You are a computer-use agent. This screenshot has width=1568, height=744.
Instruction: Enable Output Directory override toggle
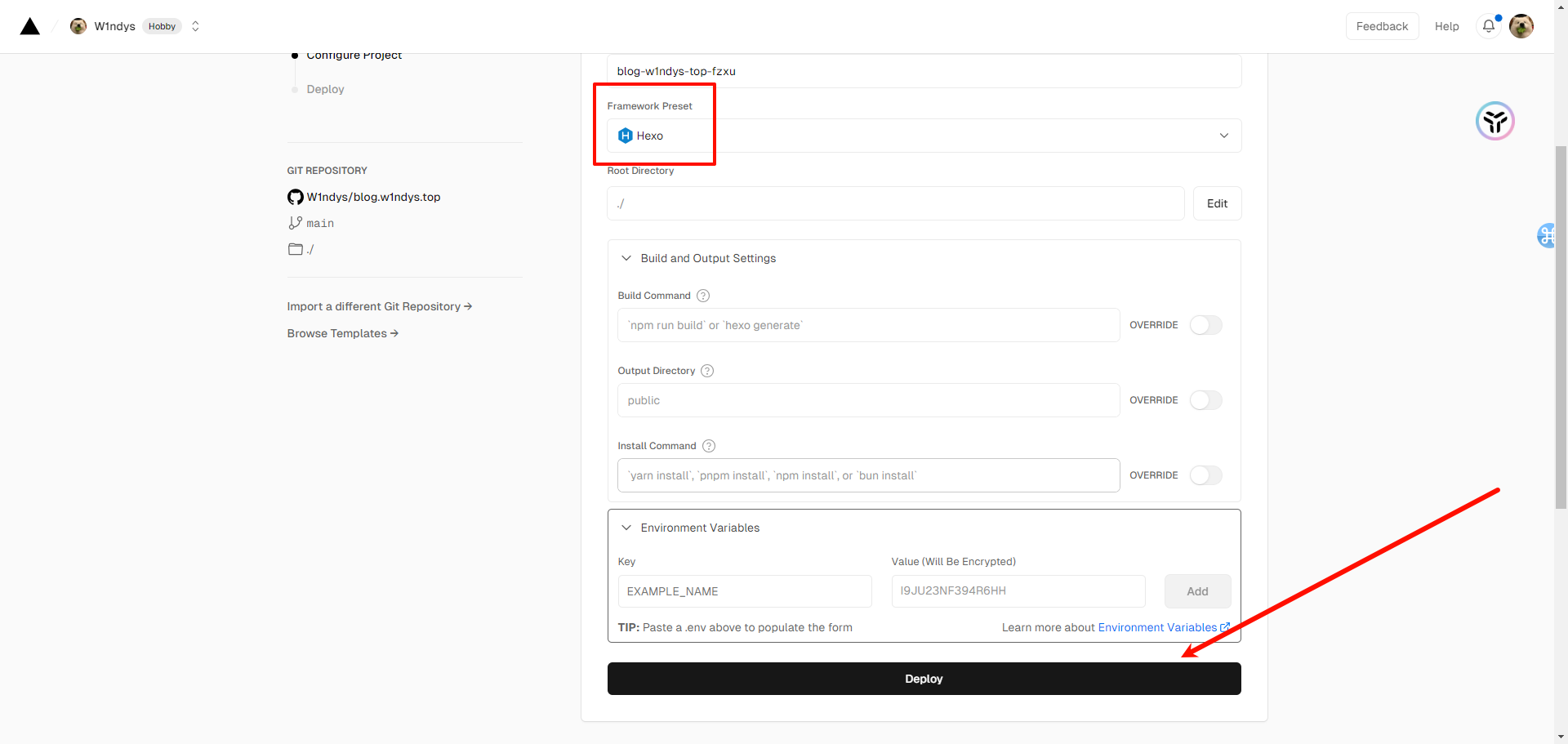1205,400
